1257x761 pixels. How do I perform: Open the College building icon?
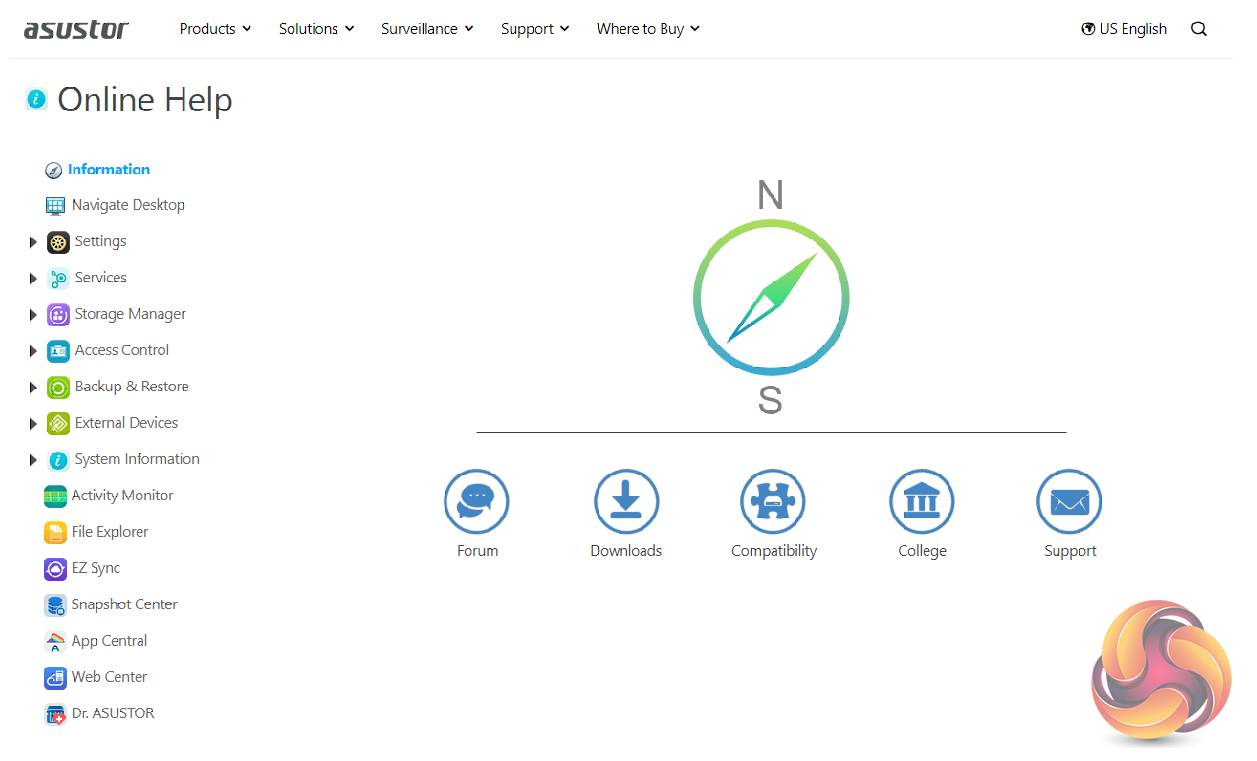pyautogui.click(x=922, y=502)
